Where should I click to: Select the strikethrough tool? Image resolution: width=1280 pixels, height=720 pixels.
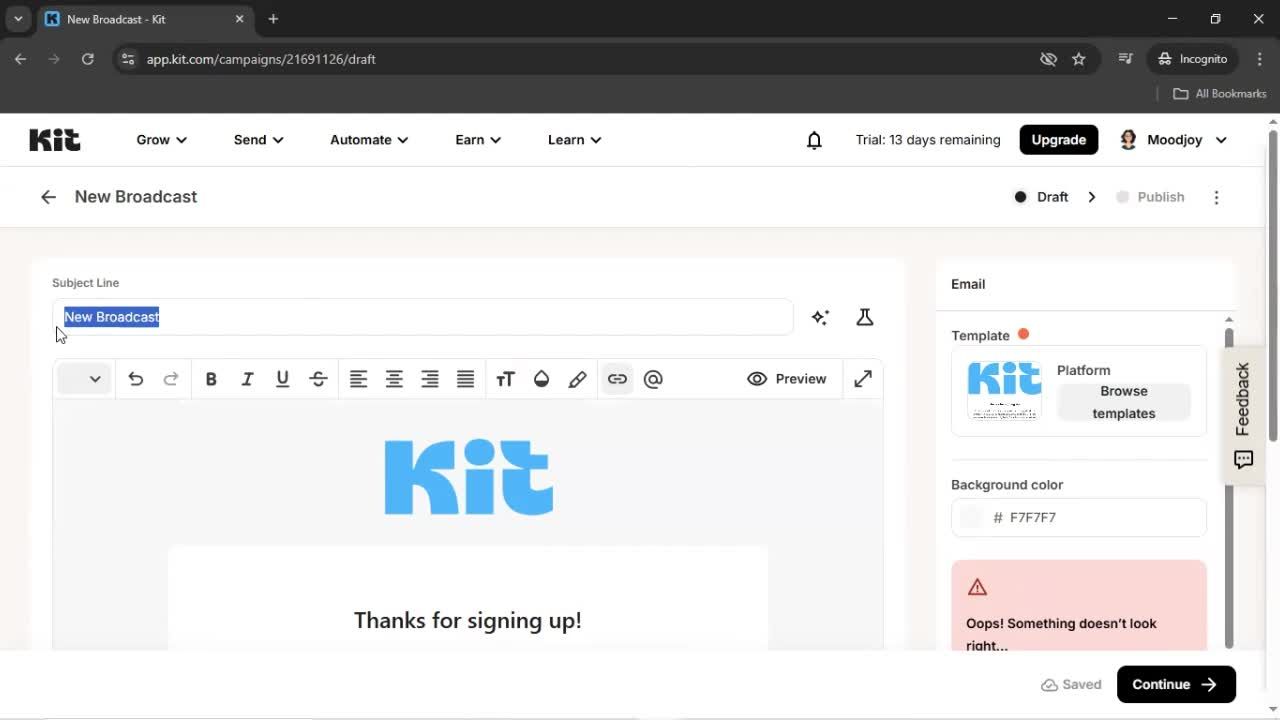pos(318,379)
